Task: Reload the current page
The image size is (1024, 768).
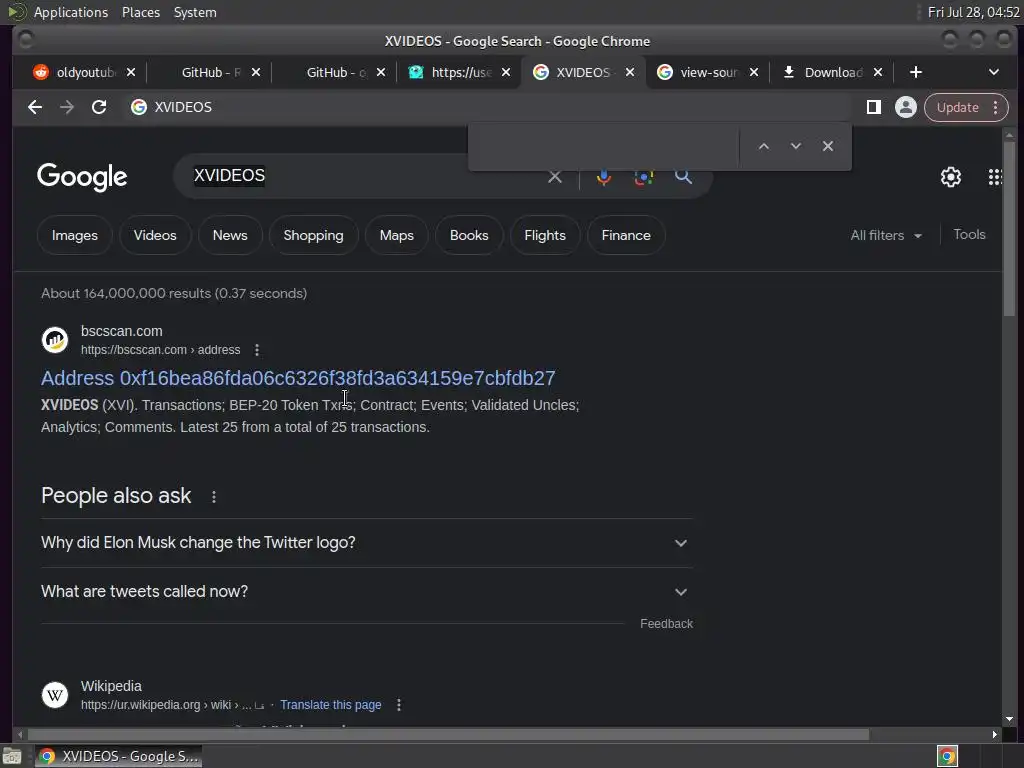Action: [x=99, y=107]
